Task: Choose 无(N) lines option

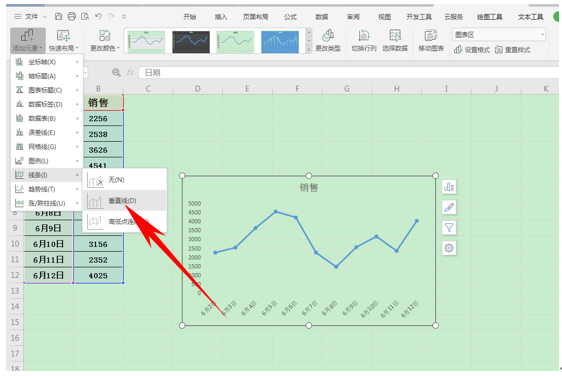Action: (125, 180)
